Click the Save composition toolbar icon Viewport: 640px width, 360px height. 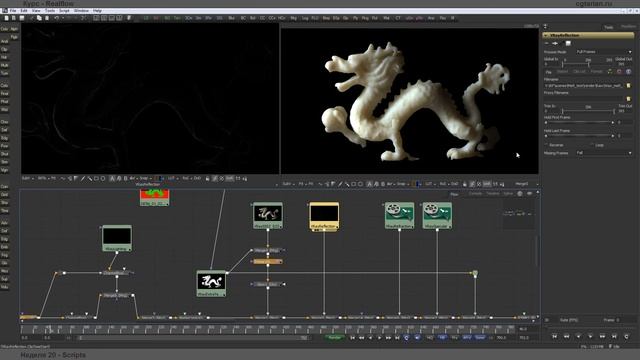(x=22, y=18)
